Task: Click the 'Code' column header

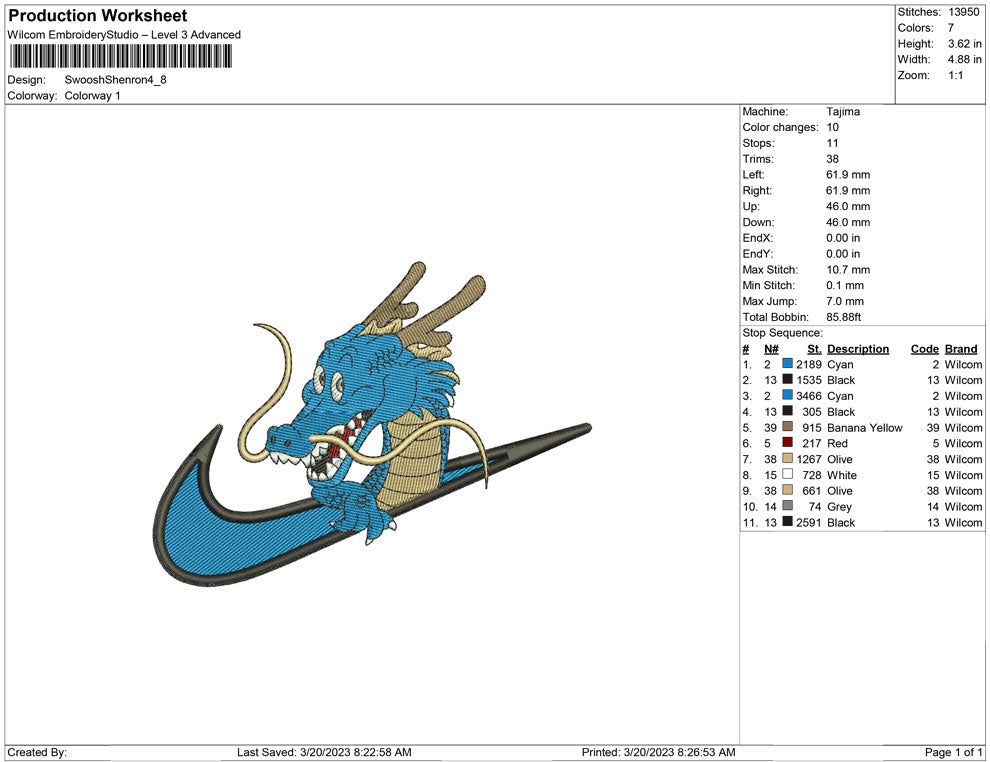Action: point(924,348)
